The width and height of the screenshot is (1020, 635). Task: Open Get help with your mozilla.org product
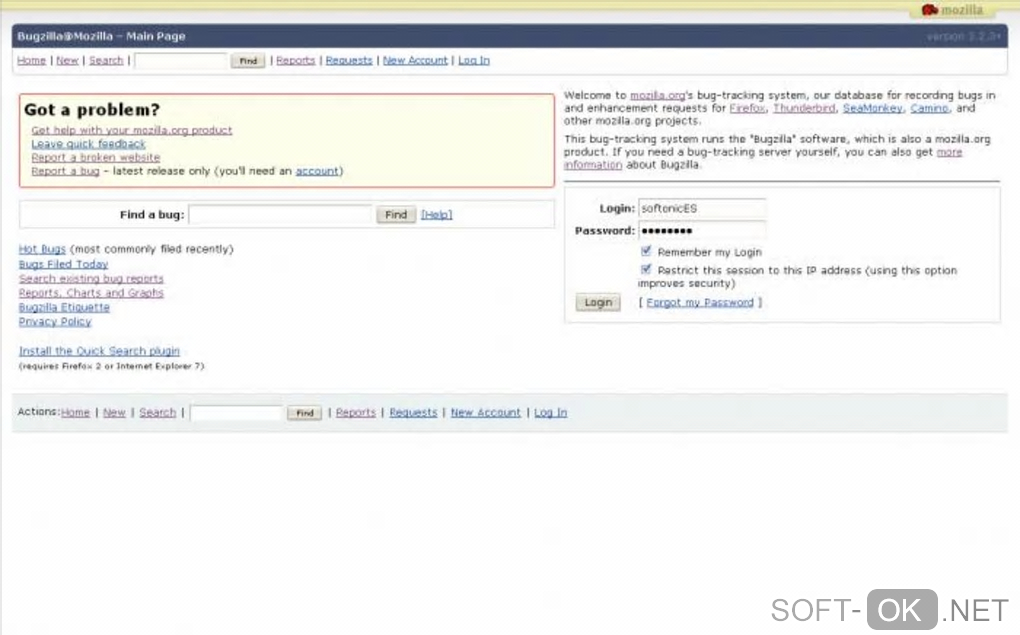pyautogui.click(x=131, y=130)
